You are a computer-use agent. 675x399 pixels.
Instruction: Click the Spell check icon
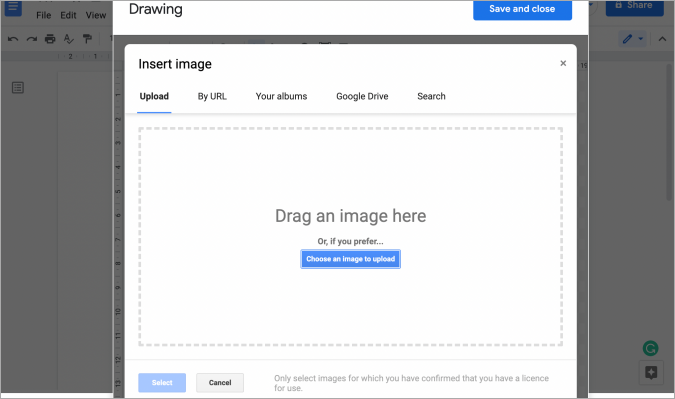coord(68,39)
